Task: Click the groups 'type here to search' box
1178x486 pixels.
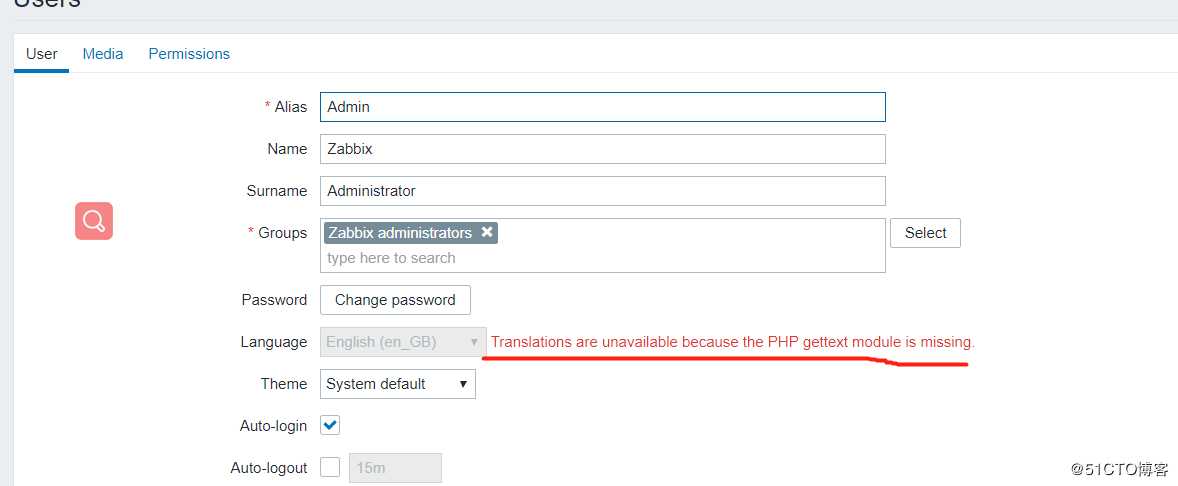Action: point(603,258)
